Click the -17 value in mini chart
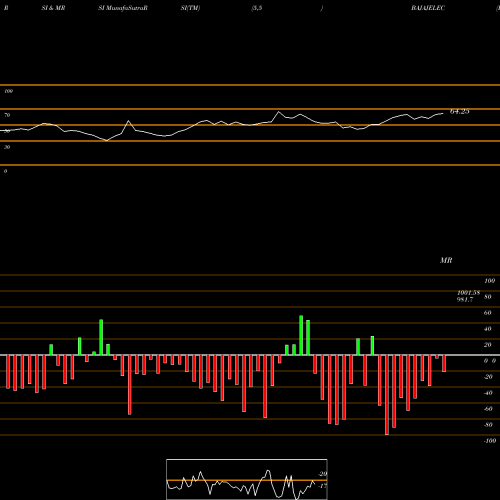Screen dimensions: 500x500 pos(322,486)
